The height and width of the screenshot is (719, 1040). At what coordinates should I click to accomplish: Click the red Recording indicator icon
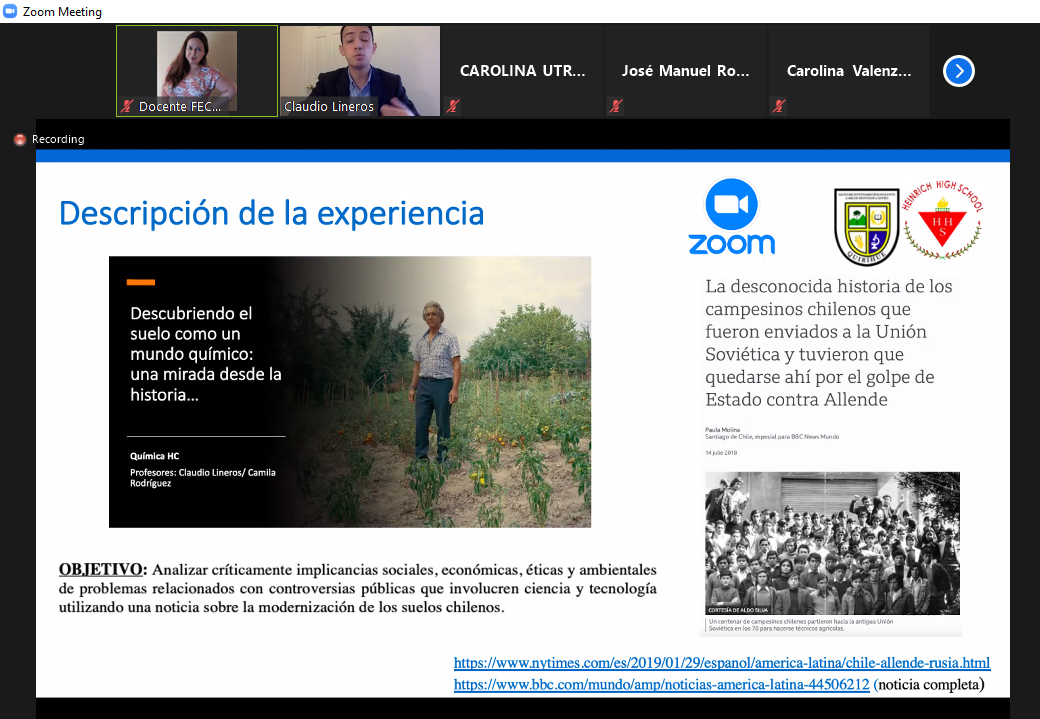[19, 140]
